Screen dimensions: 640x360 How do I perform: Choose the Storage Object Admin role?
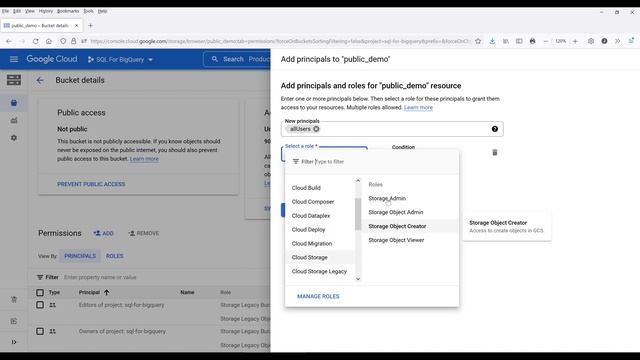[396, 212]
